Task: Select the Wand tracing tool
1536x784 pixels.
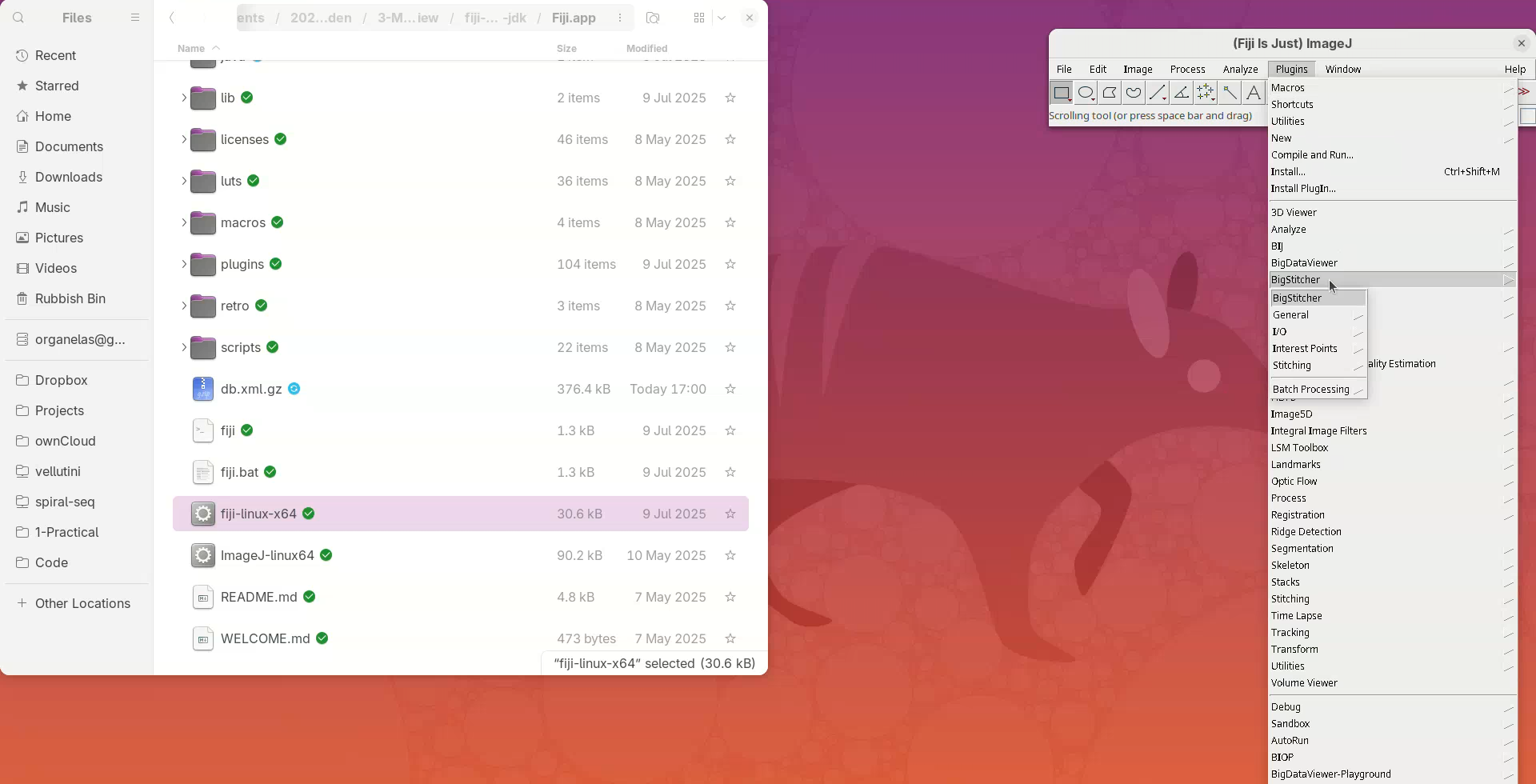Action: click(1230, 93)
